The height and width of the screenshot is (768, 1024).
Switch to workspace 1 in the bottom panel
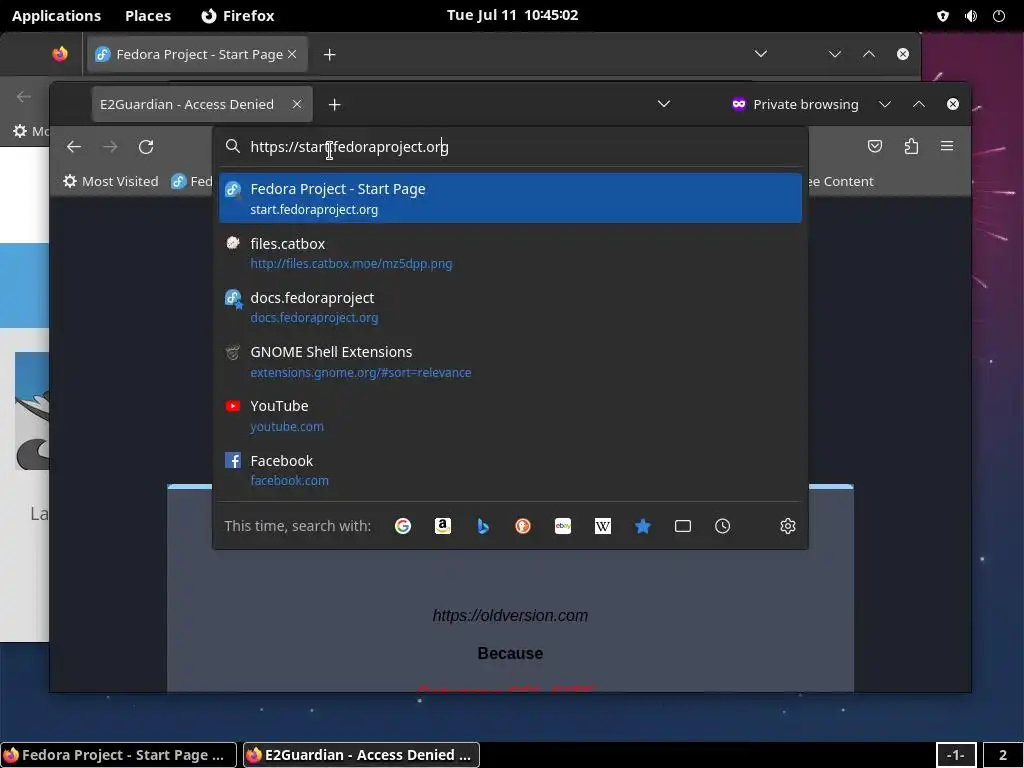(955, 755)
